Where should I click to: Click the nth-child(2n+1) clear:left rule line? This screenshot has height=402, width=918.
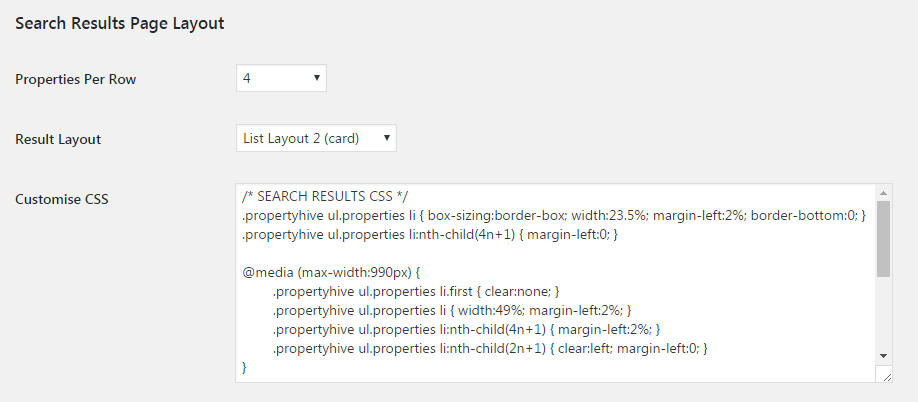tap(490, 349)
